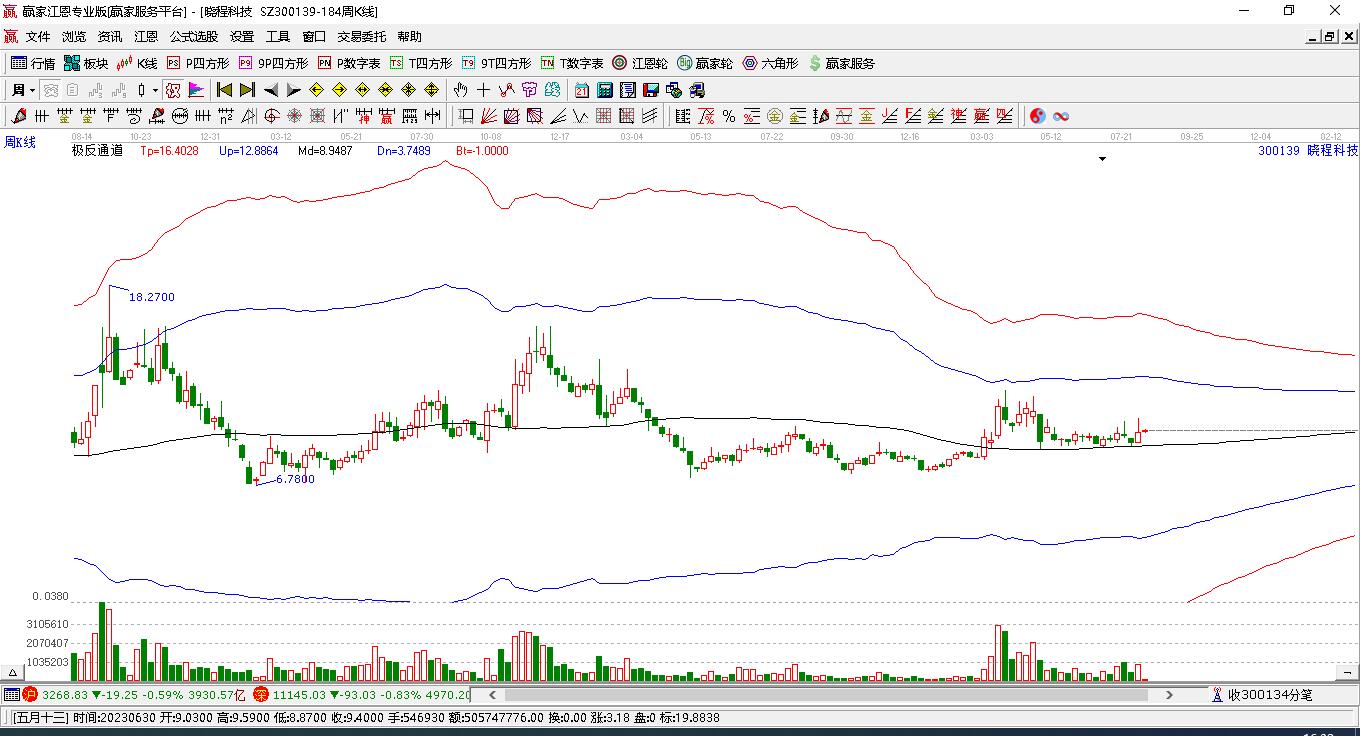Click the 沪 Shanghai index badge
This screenshot has height=736, width=1360.
pyautogui.click(x=29, y=694)
